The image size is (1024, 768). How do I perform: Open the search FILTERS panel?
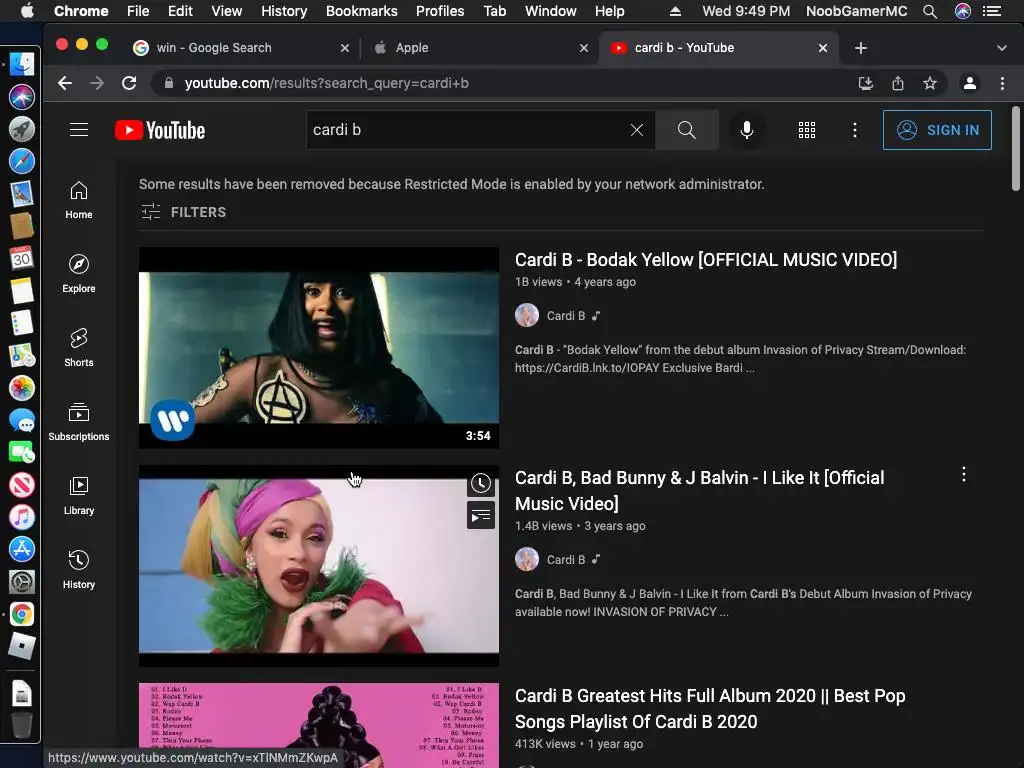[184, 212]
